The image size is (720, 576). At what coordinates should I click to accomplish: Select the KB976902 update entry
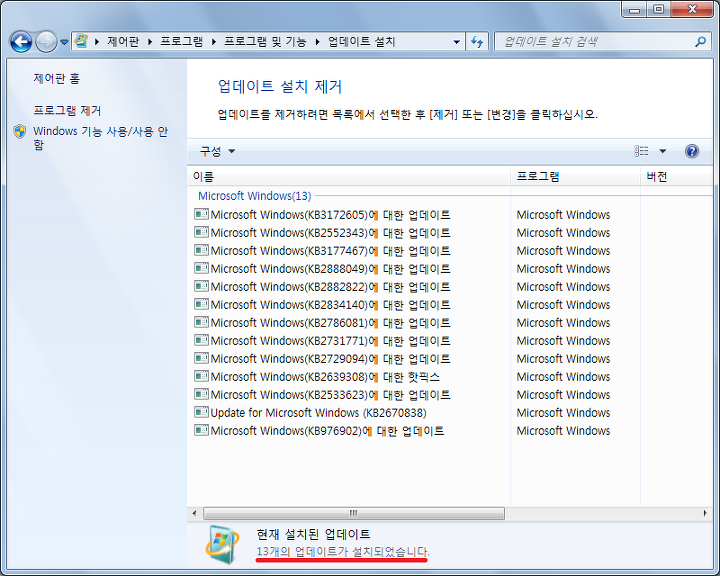coord(319,431)
